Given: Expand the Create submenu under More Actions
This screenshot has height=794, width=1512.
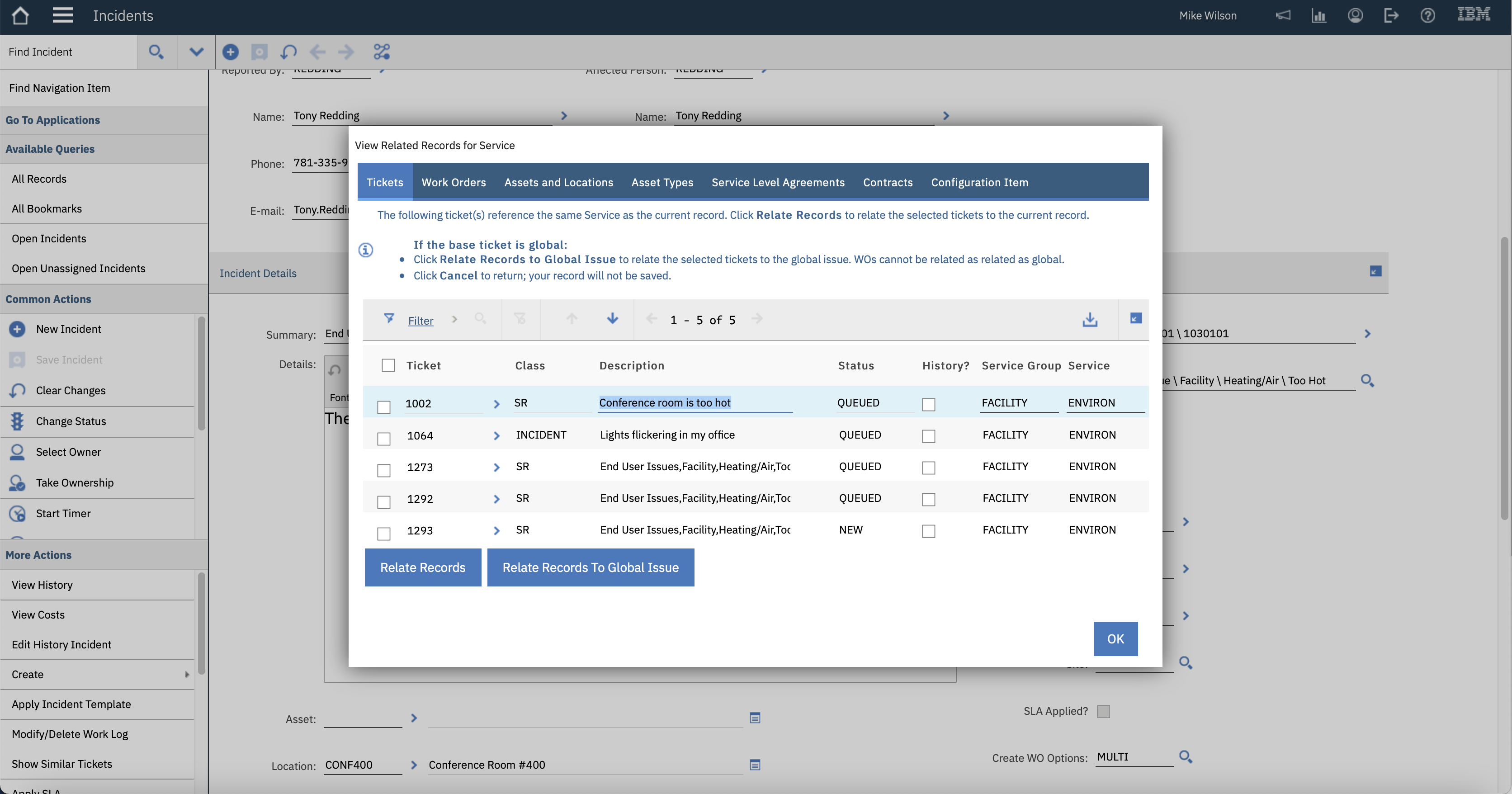Looking at the screenshot, I should pyautogui.click(x=187, y=674).
